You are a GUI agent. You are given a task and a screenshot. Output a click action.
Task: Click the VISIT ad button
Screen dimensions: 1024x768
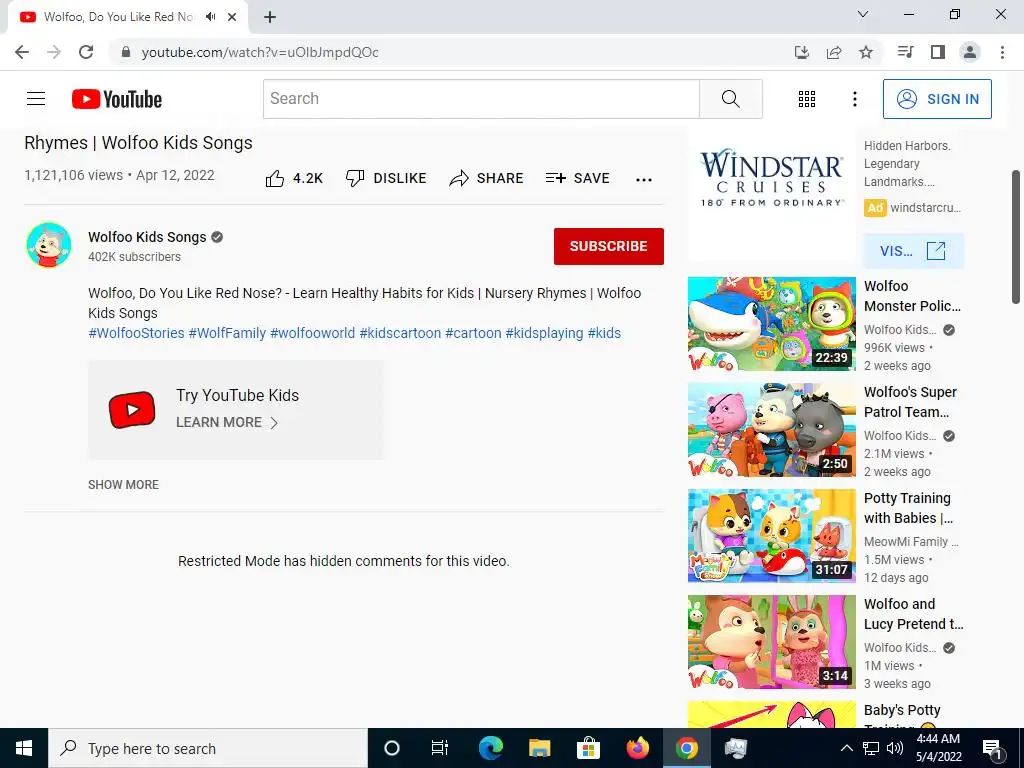tap(913, 251)
